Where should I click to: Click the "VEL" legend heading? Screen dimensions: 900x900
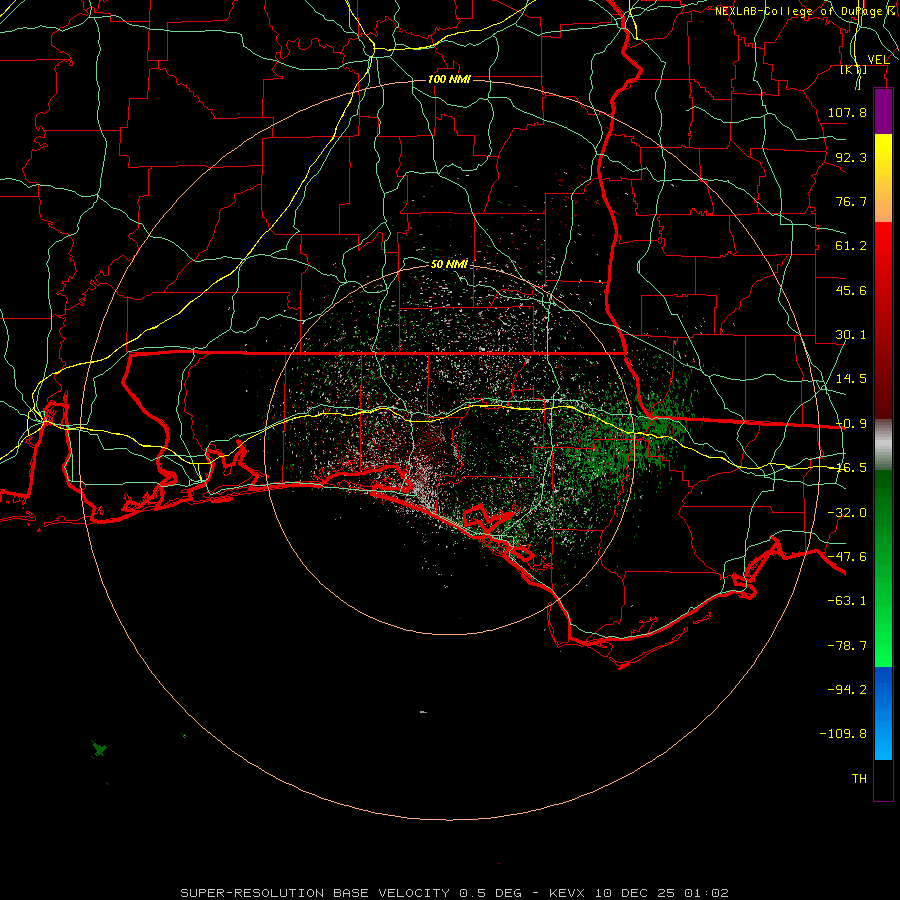coord(878,59)
